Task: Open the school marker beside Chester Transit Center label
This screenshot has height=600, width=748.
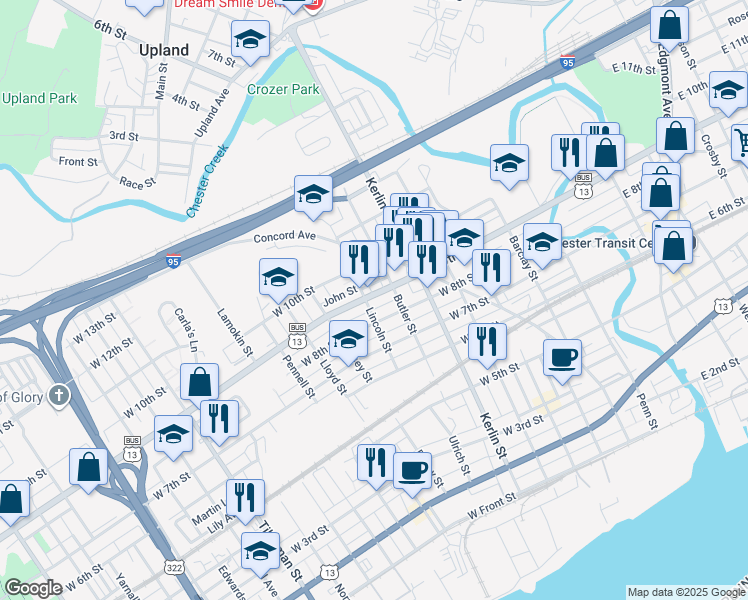Action: coord(542,242)
